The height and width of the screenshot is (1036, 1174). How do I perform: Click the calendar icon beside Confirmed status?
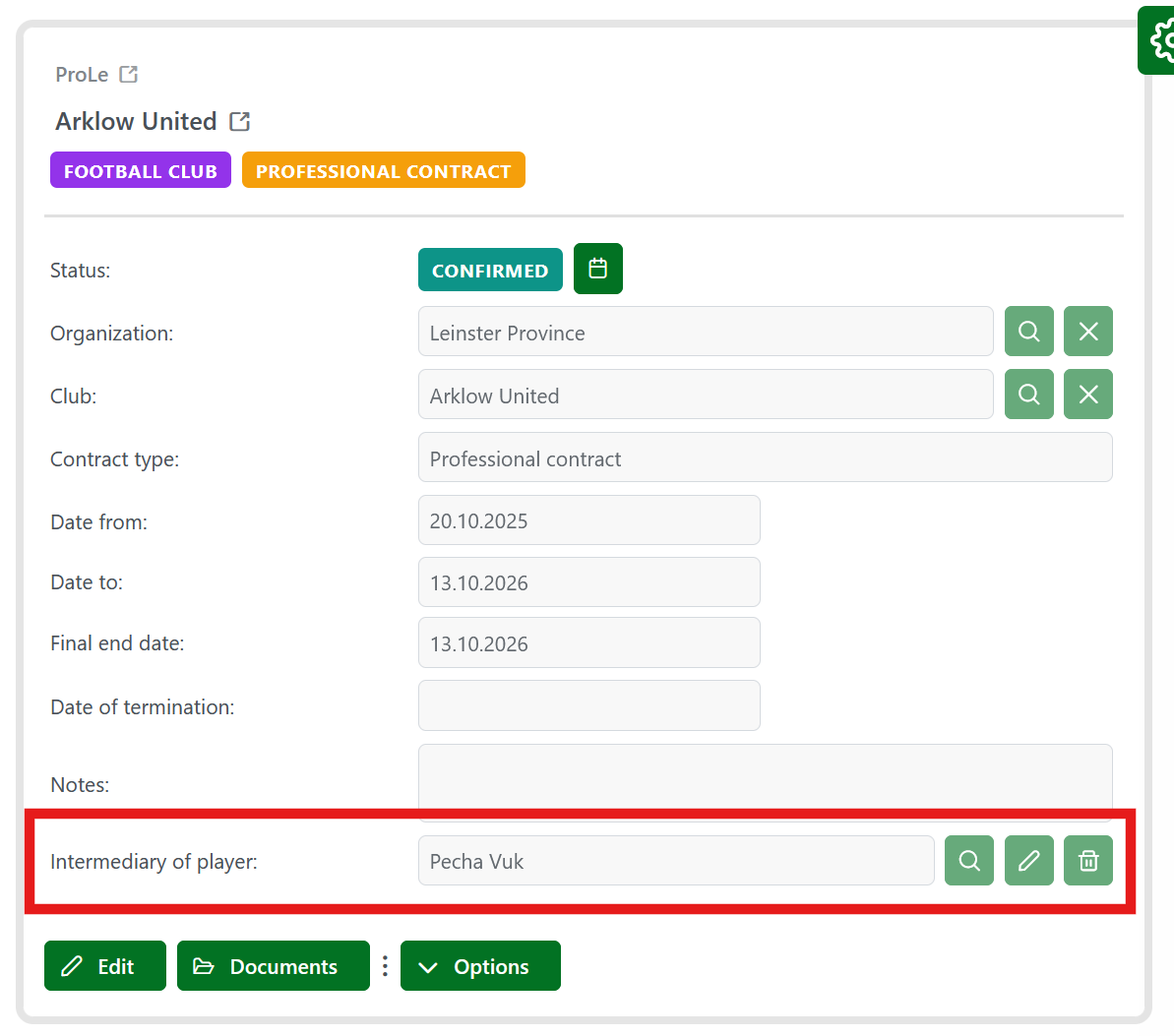tap(597, 269)
